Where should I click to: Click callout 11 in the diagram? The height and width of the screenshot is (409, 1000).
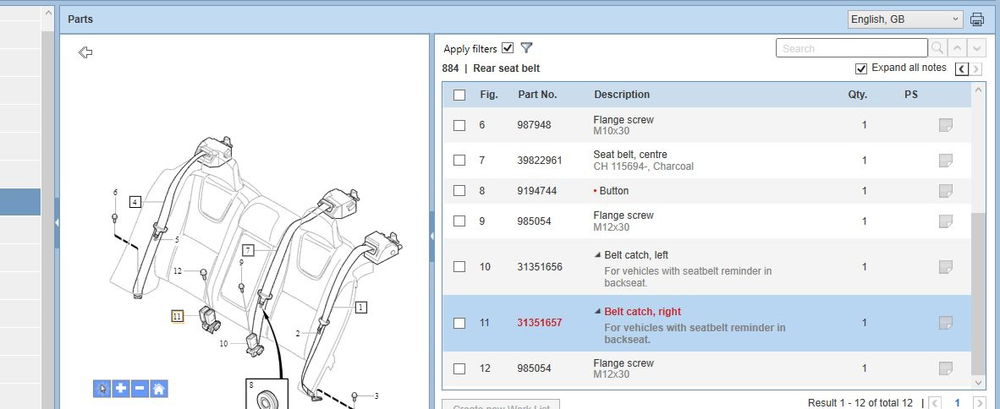point(177,316)
